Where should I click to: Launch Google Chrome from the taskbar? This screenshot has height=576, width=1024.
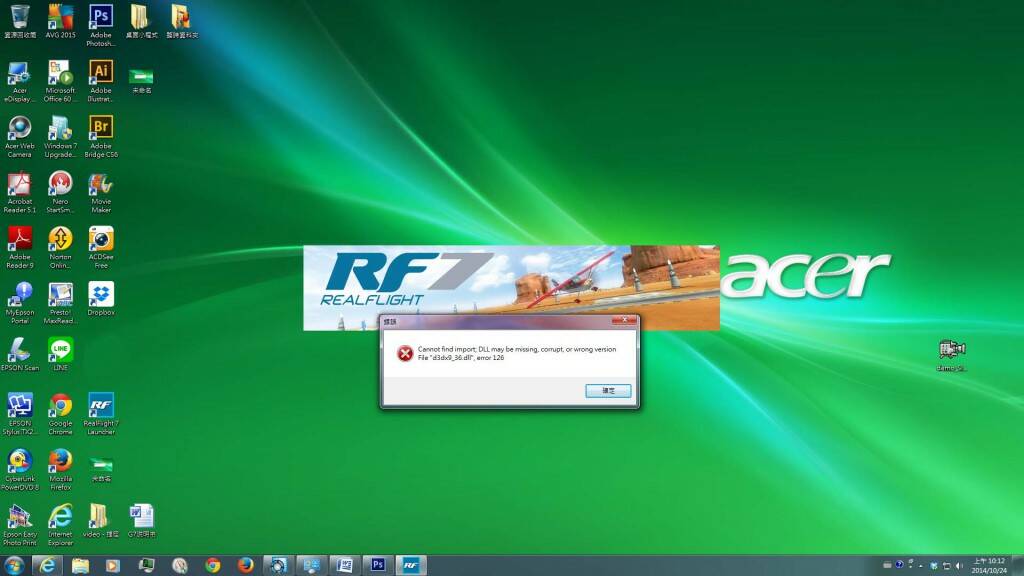tap(212, 565)
